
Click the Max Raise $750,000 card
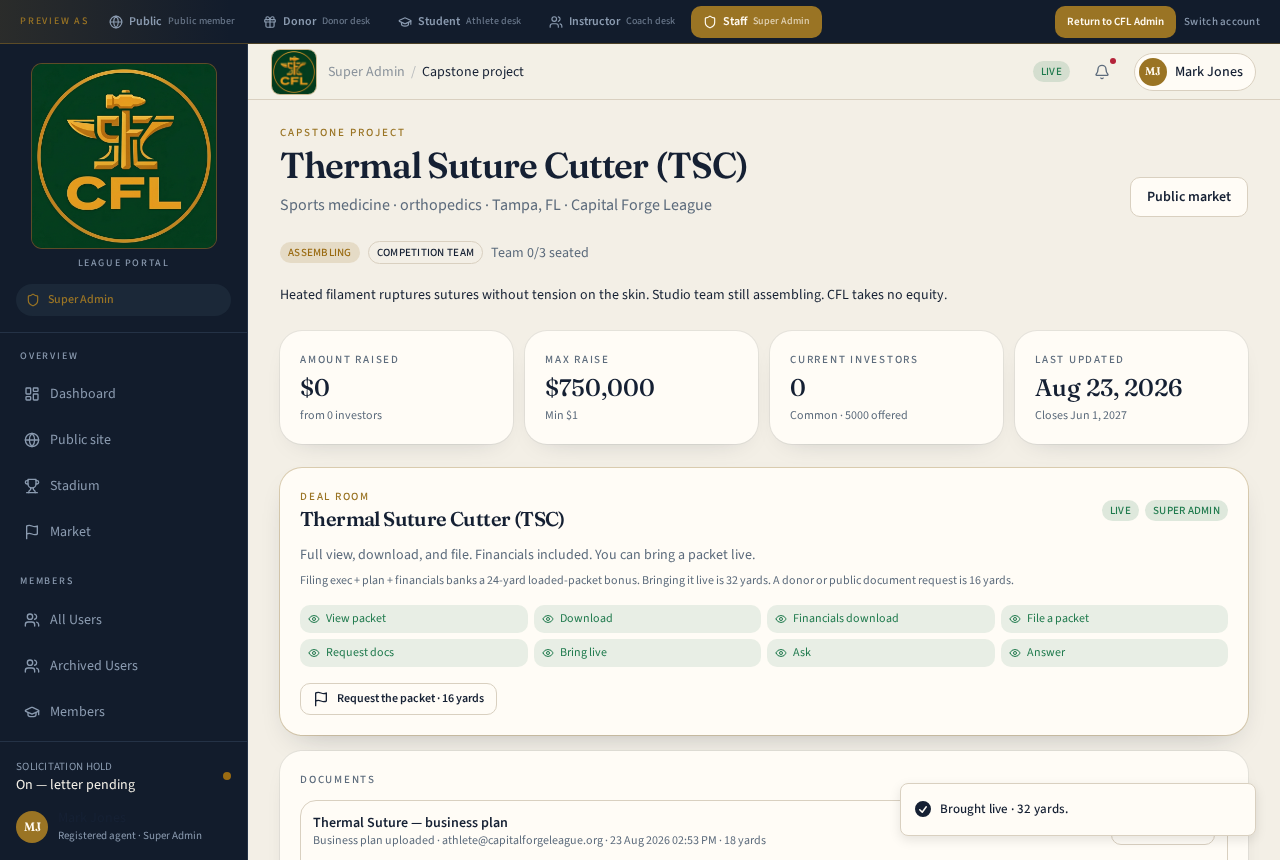tap(642, 388)
